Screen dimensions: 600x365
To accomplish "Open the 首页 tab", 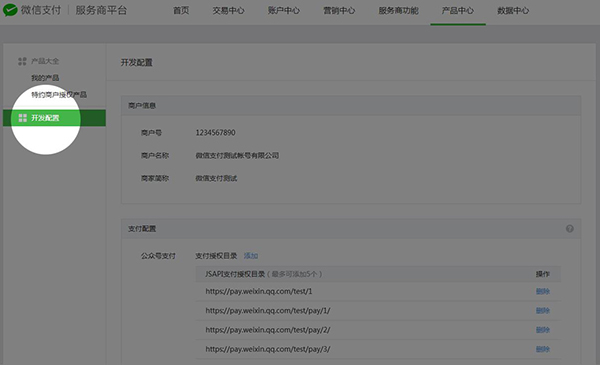I will pyautogui.click(x=181, y=11).
